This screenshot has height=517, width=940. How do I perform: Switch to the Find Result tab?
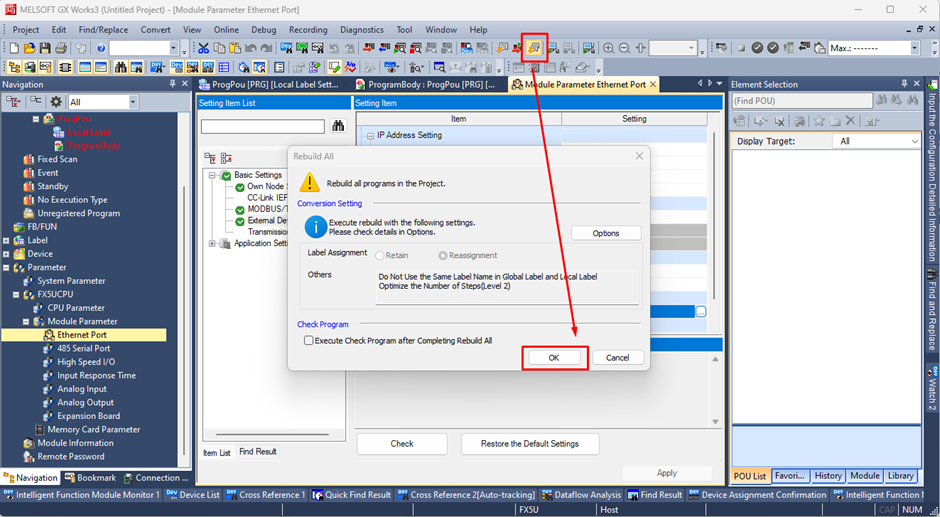(x=258, y=452)
